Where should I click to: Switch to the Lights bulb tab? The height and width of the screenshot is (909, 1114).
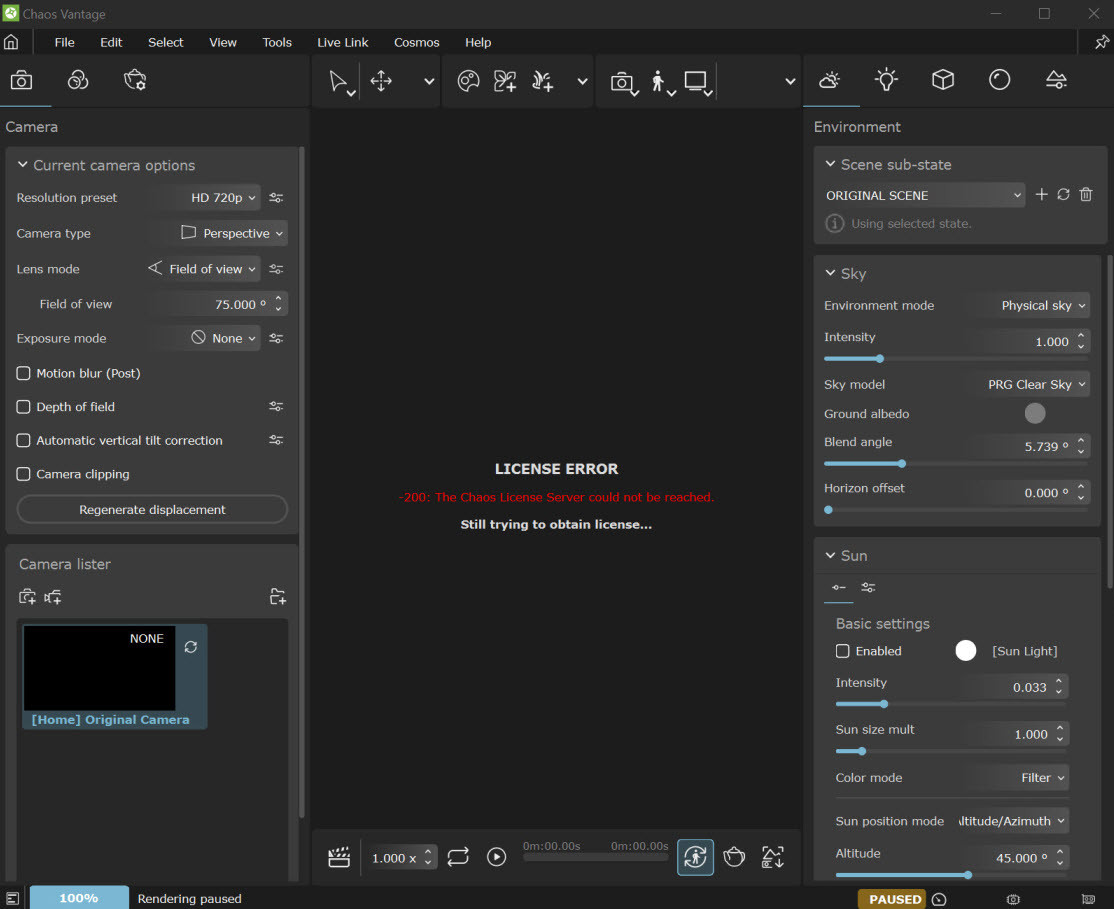tap(886, 80)
